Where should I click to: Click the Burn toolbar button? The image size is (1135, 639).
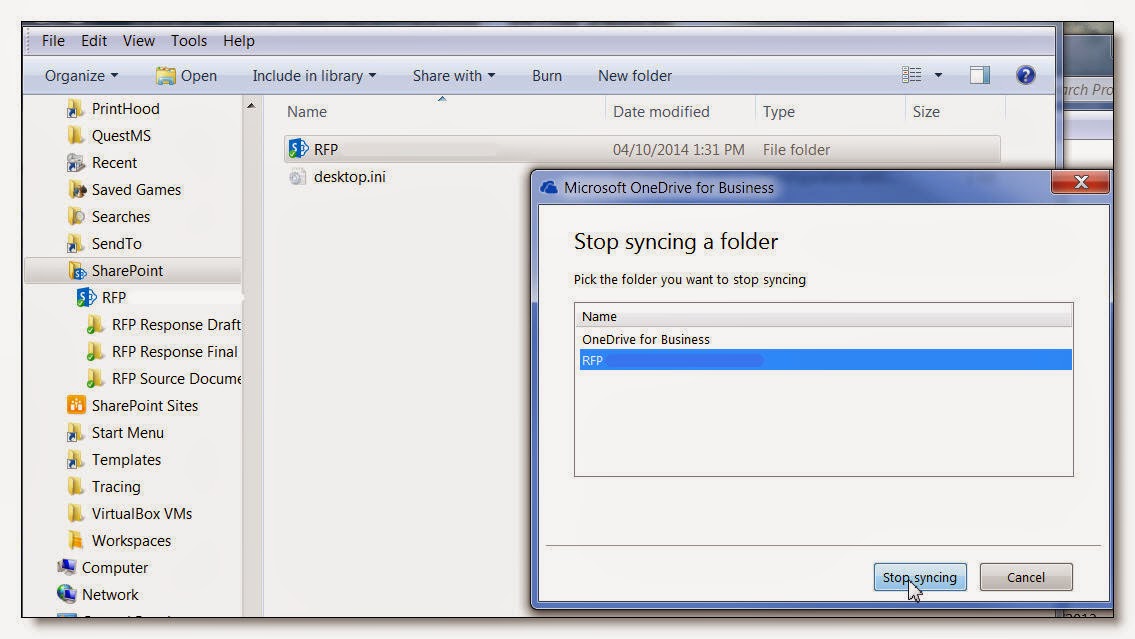tap(547, 76)
